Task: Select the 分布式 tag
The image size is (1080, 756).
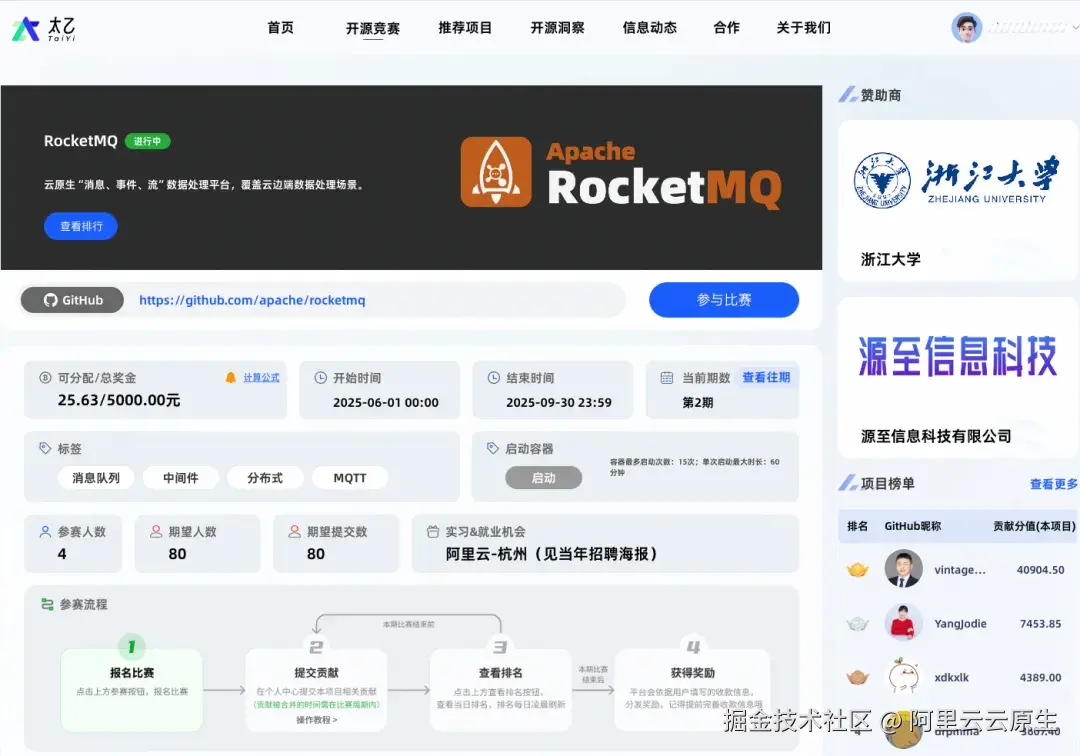Action: [x=265, y=478]
